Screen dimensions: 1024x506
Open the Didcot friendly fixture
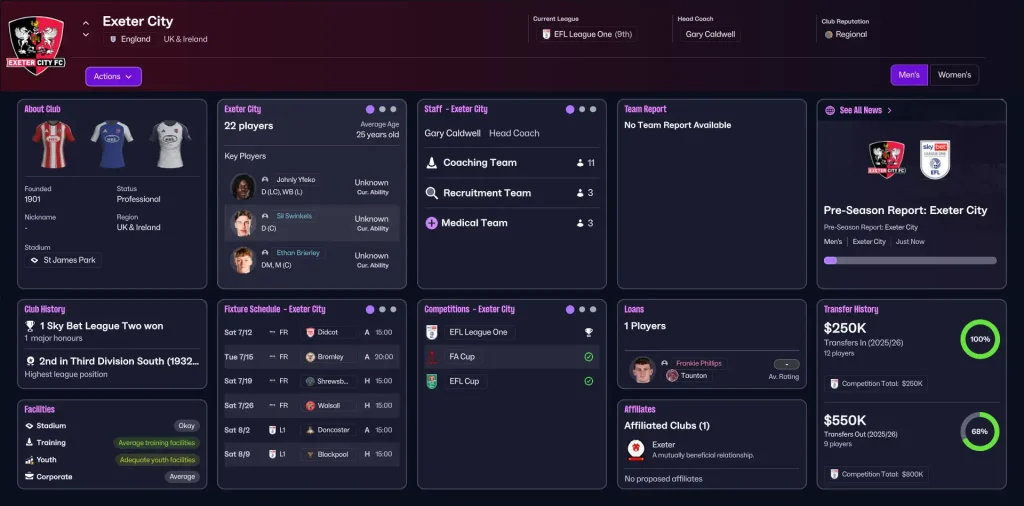tap(312, 332)
